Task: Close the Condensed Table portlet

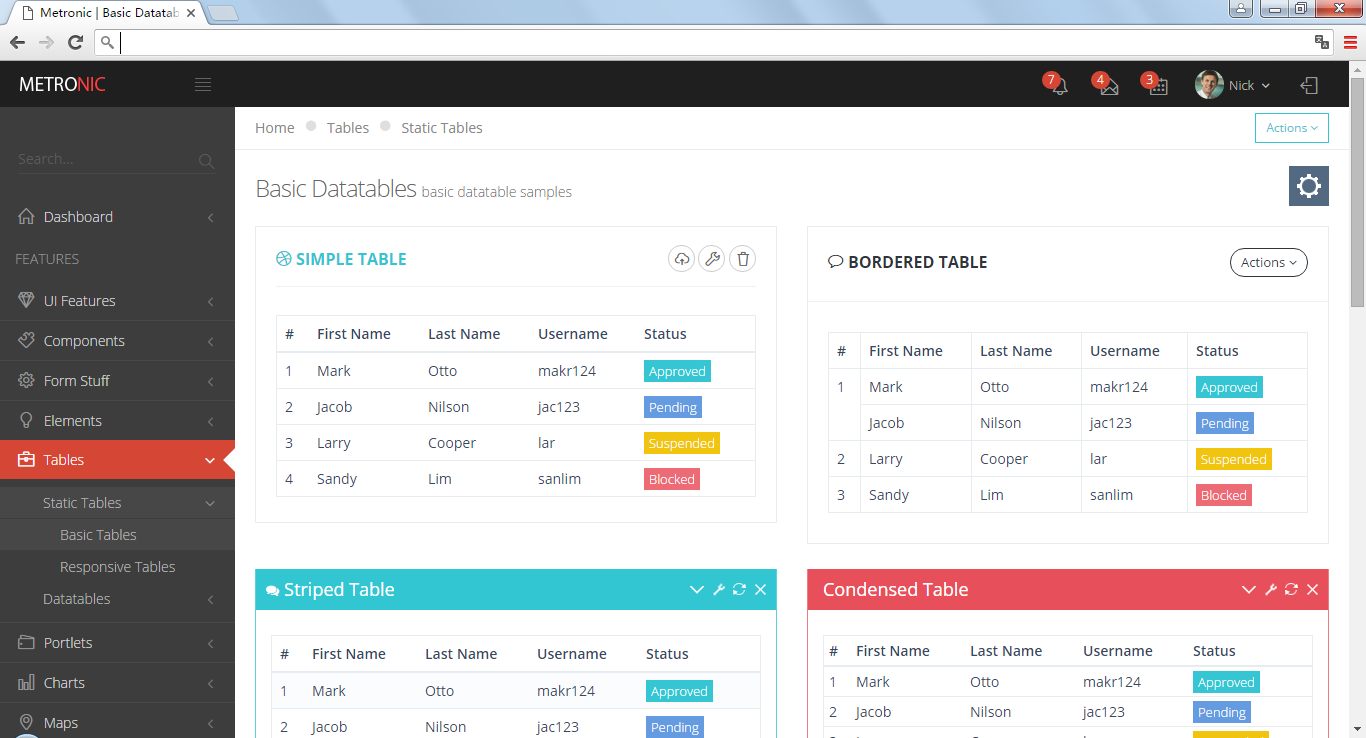Action: [x=1312, y=590]
